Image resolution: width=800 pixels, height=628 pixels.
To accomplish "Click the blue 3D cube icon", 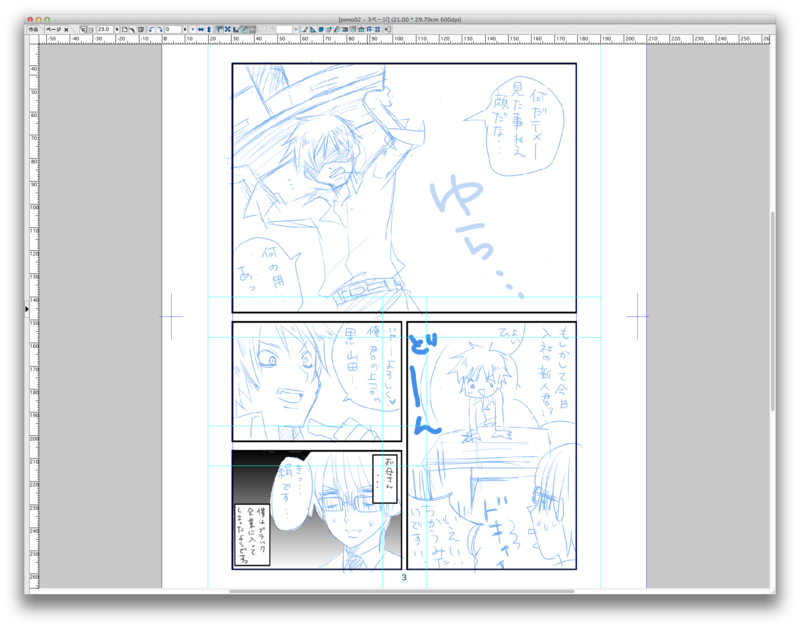I will (321, 30).
